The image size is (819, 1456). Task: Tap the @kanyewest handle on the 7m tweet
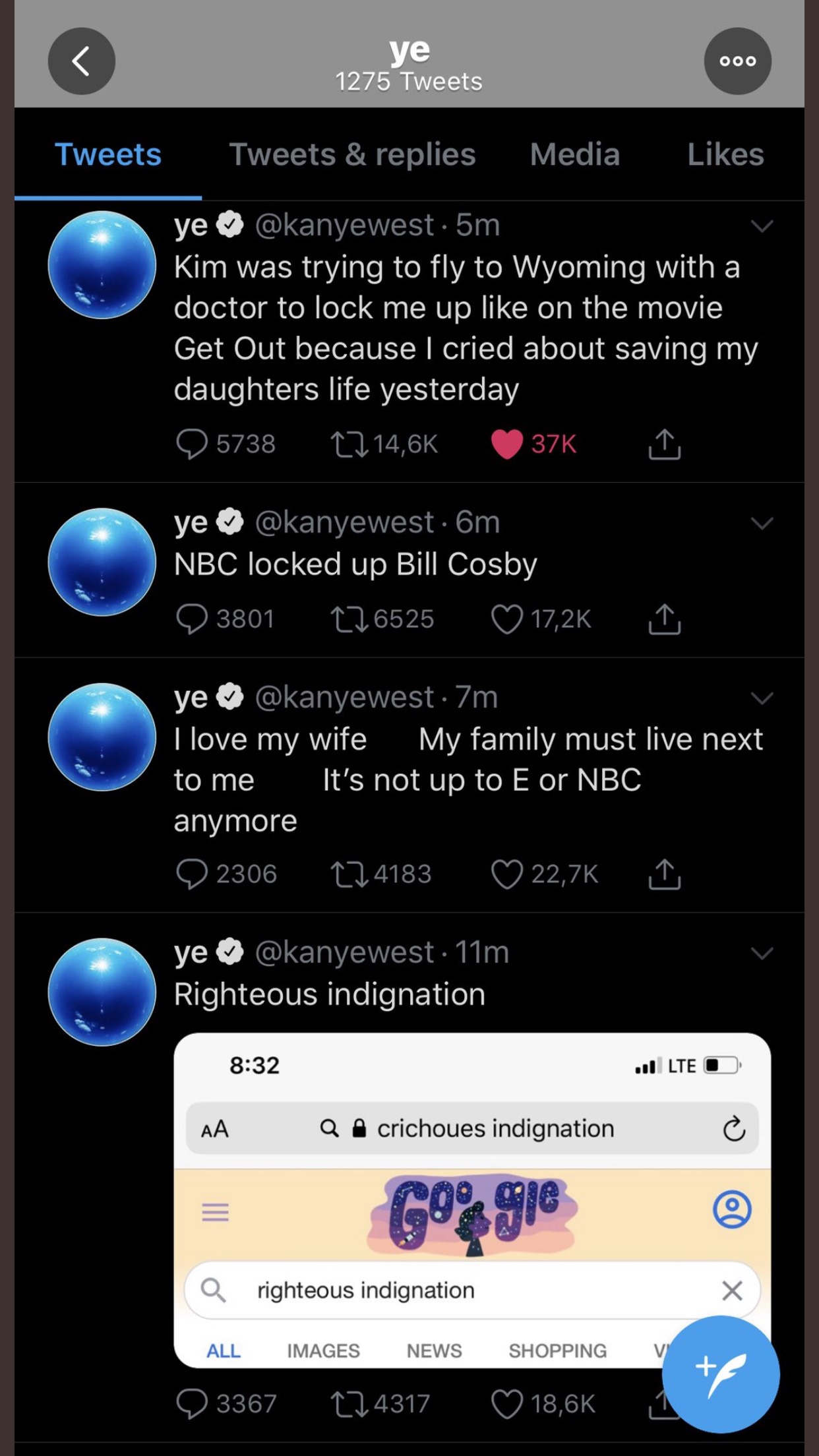coord(344,697)
